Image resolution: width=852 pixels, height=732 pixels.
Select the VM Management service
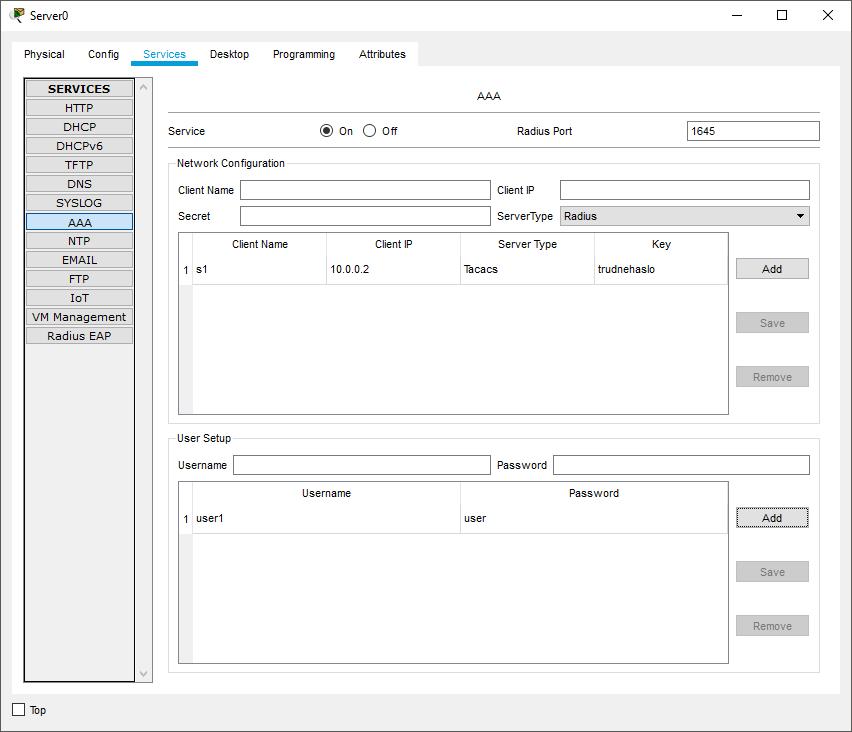coord(79,317)
